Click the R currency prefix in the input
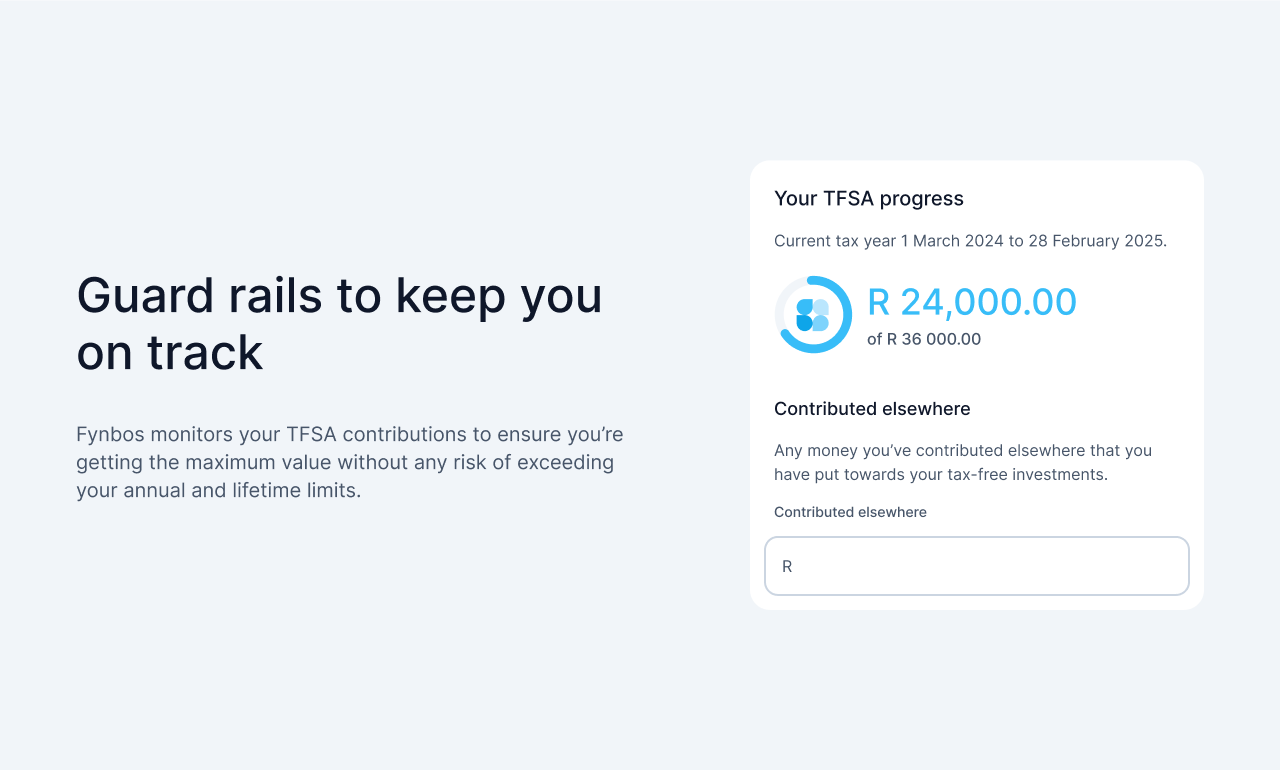Screen dimensions: 1280x770 coord(787,567)
